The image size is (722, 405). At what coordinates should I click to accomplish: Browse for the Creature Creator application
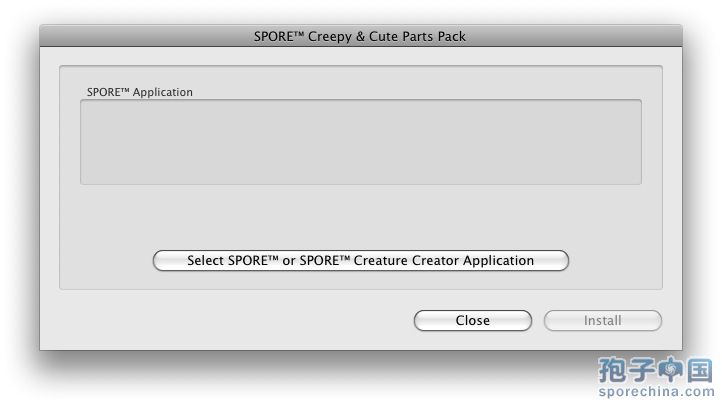360,261
